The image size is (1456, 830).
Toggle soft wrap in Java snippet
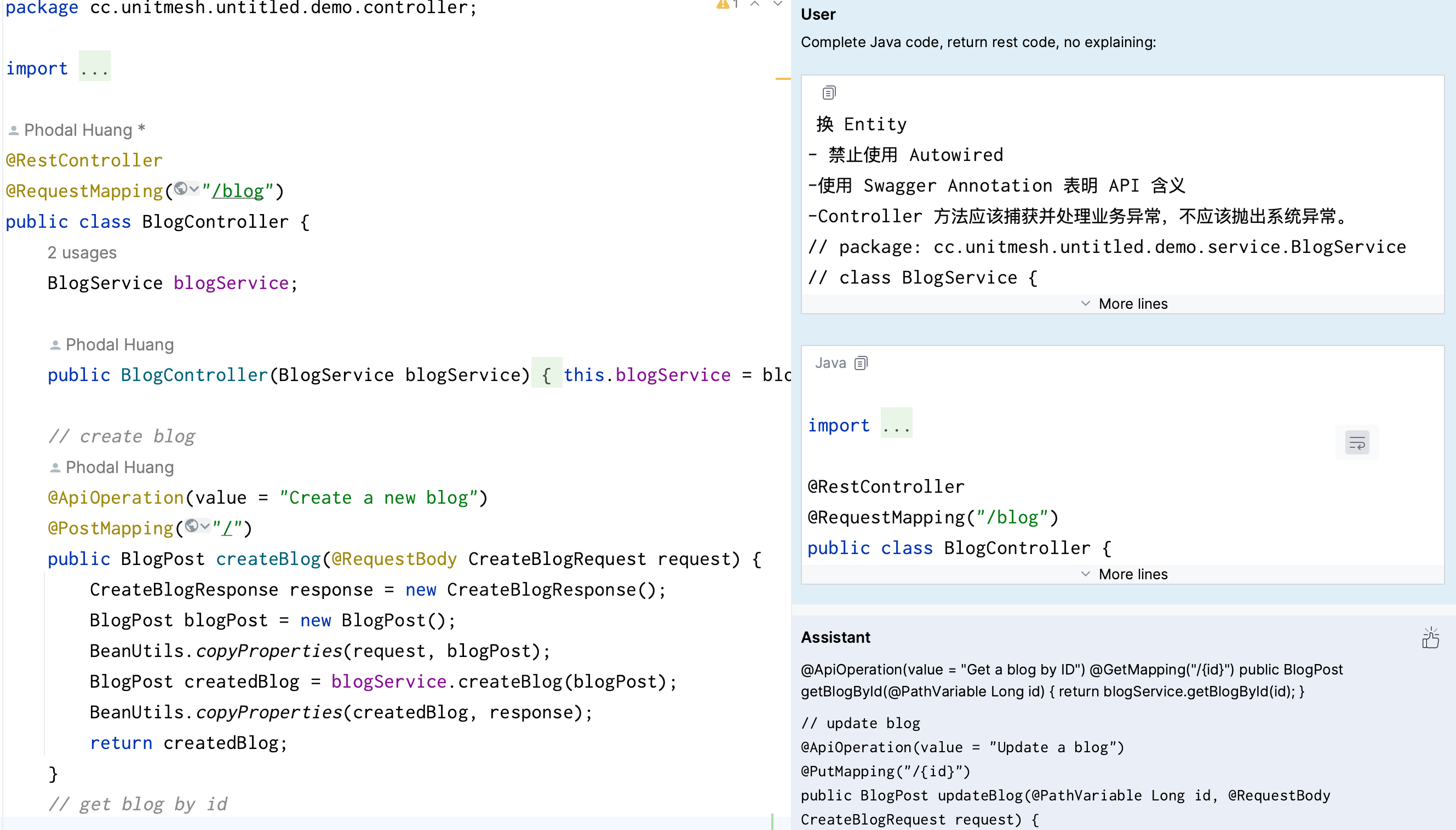[x=1357, y=443]
